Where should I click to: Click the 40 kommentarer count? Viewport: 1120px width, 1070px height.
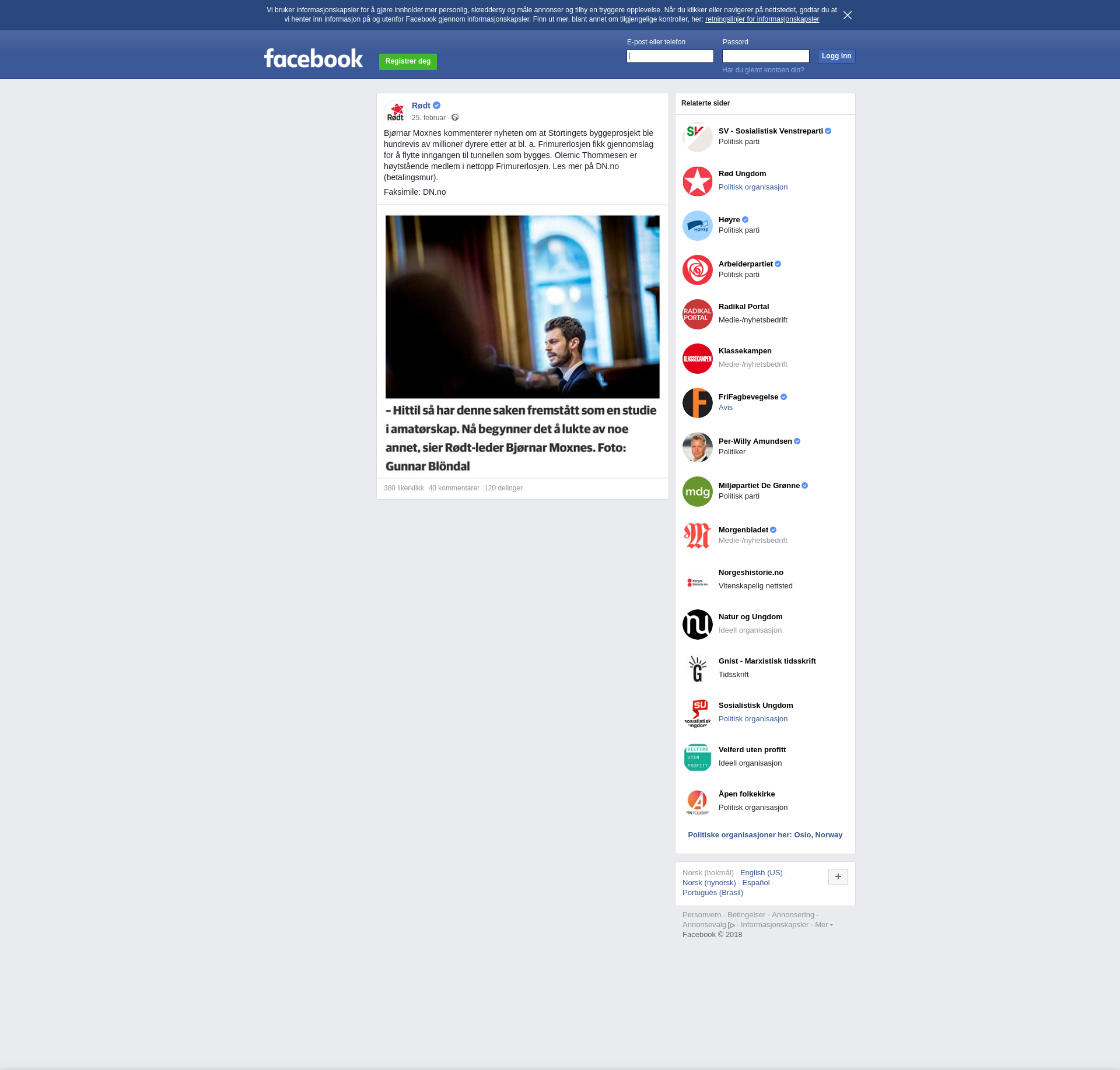(x=454, y=488)
